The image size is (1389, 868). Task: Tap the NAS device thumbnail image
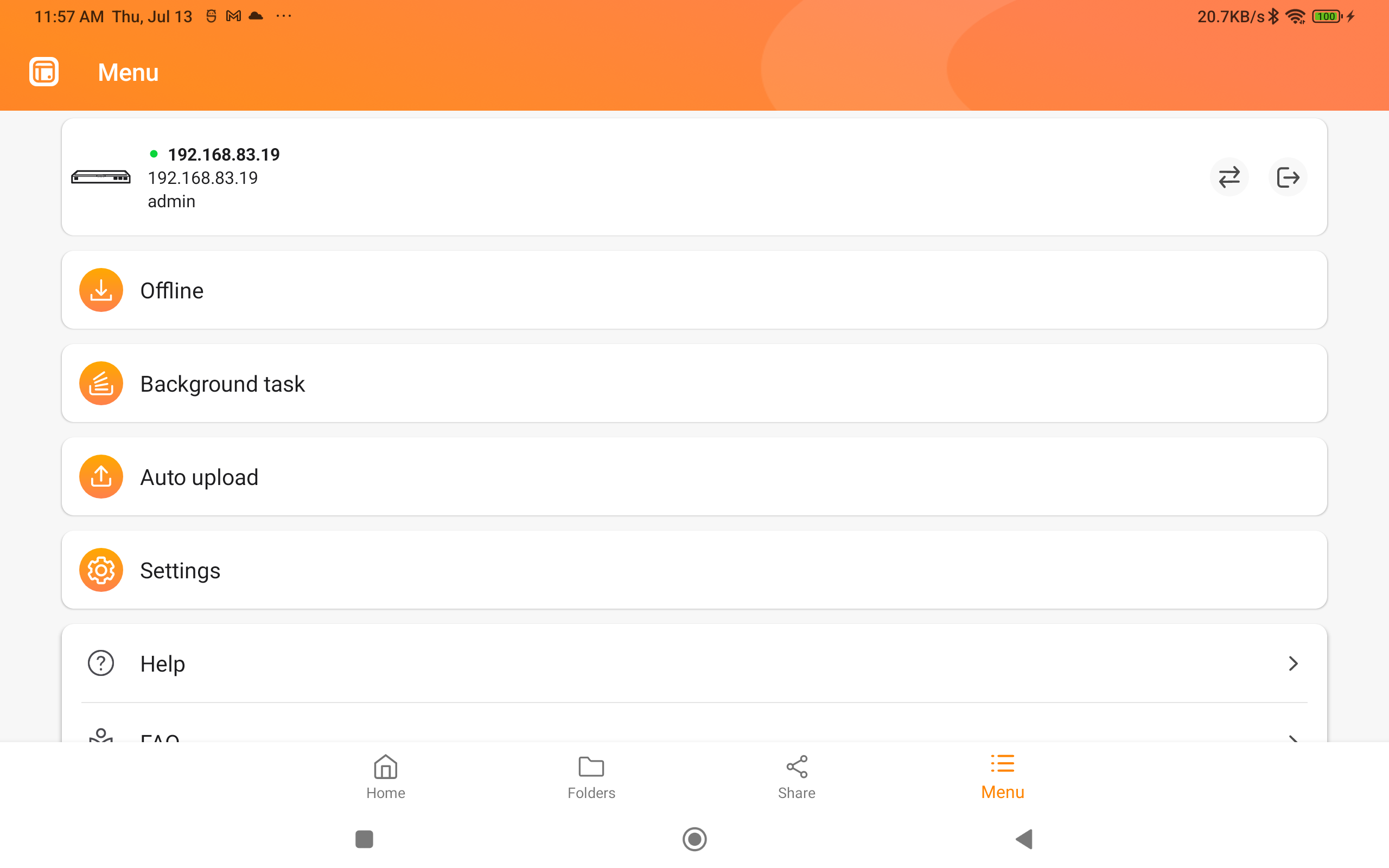point(101,177)
